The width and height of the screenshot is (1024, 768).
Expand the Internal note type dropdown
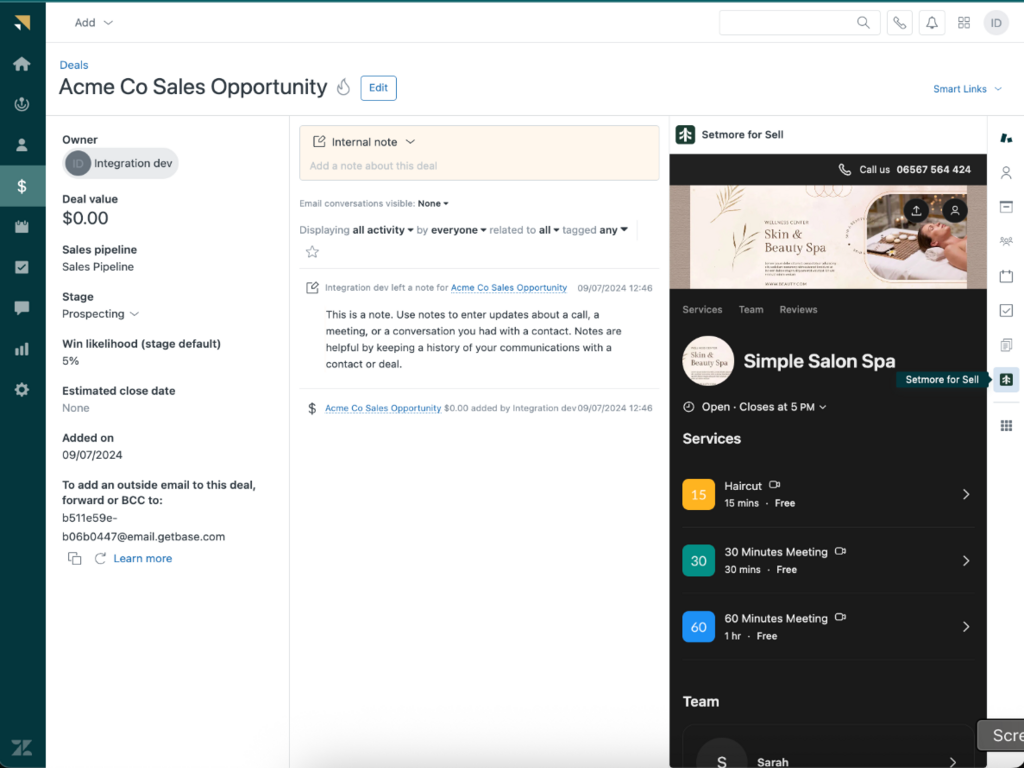364,142
